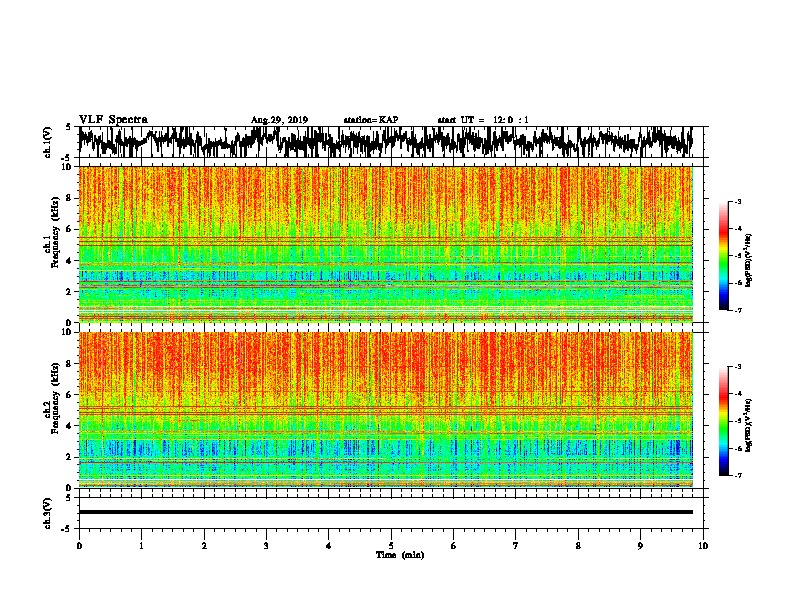The width and height of the screenshot is (792, 612).
Task: Click the ch.1 voltage waveform trace
Action: (x=385, y=142)
